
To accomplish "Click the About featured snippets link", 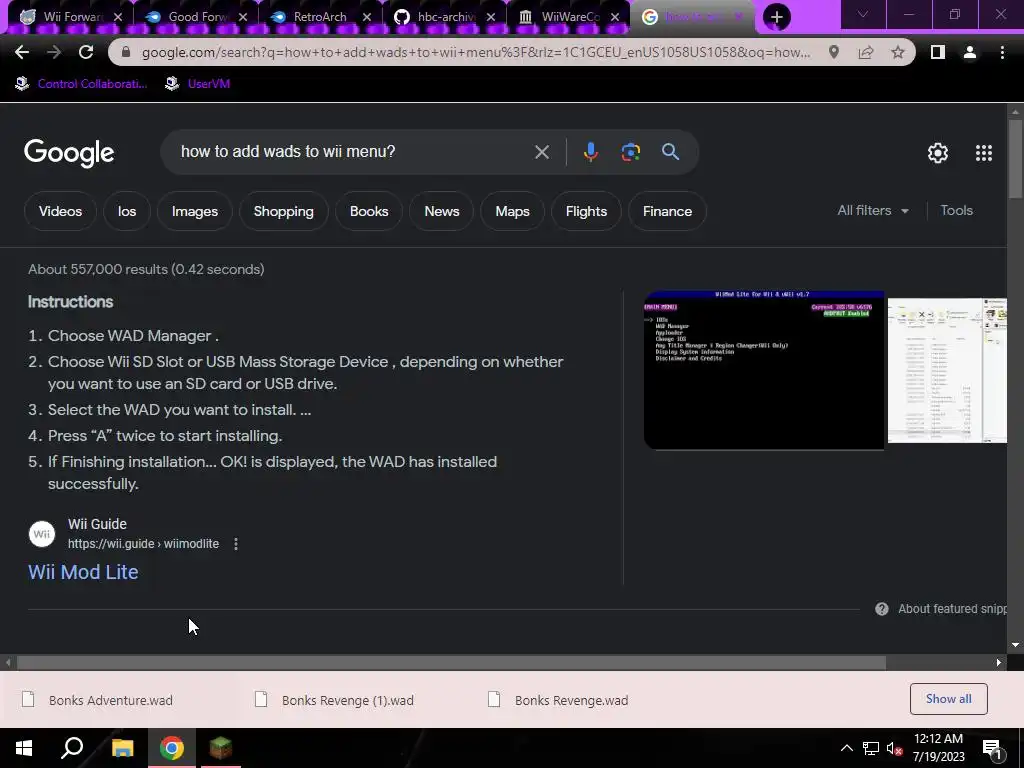I will [952, 609].
